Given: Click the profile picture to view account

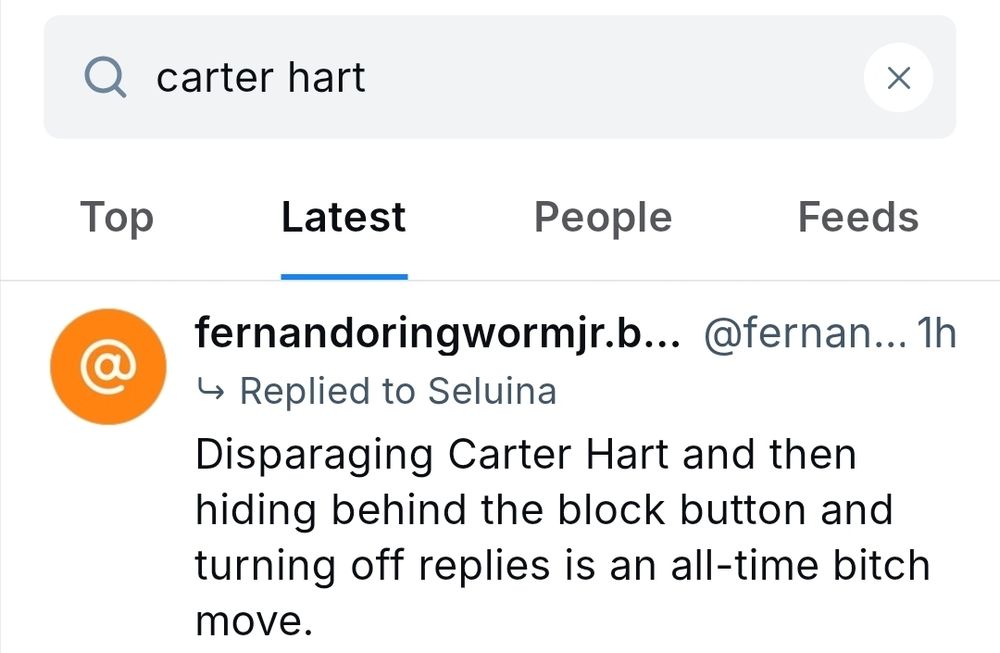Looking at the screenshot, I should [107, 367].
